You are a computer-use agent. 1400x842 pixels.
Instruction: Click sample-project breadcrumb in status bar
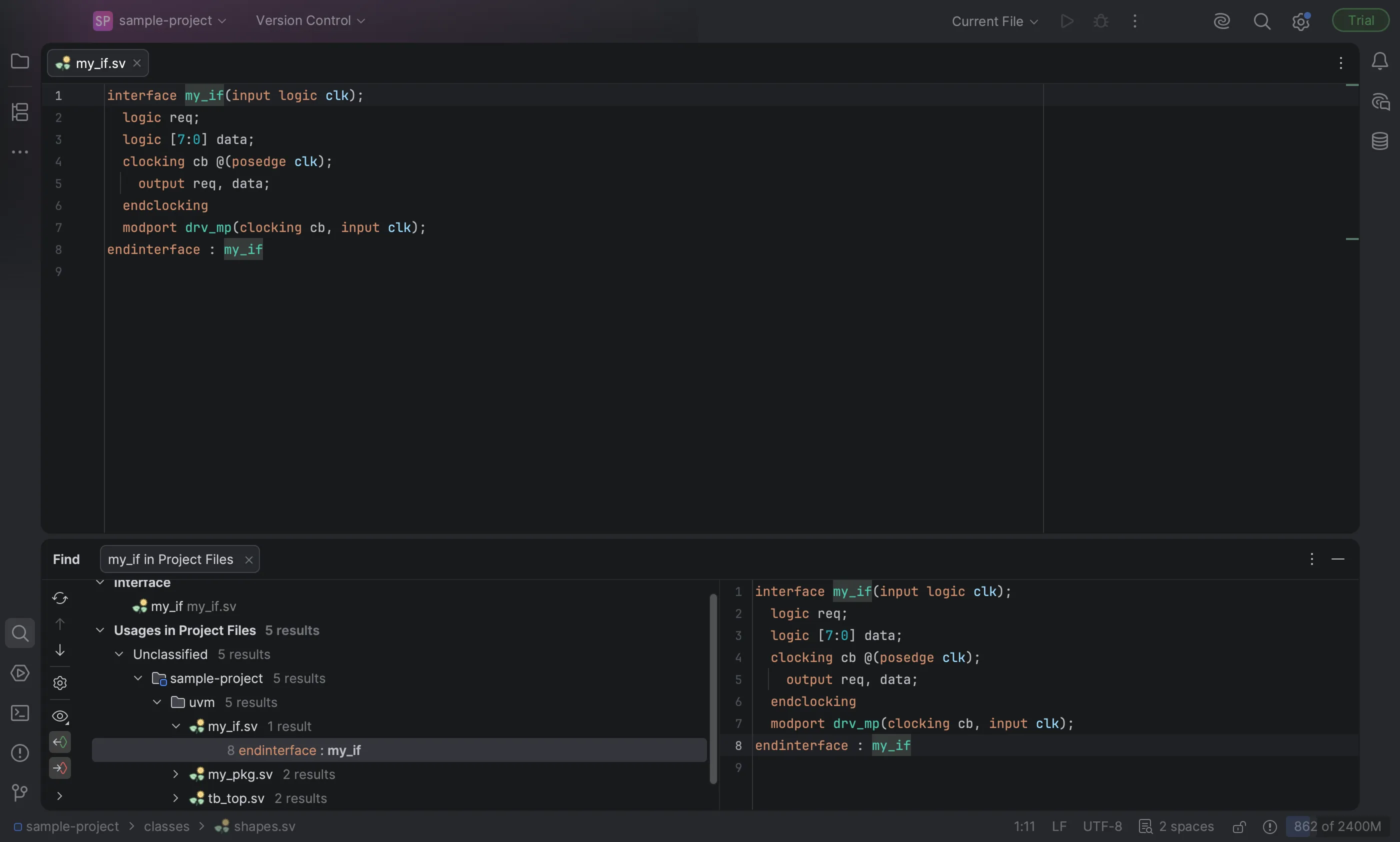66,826
